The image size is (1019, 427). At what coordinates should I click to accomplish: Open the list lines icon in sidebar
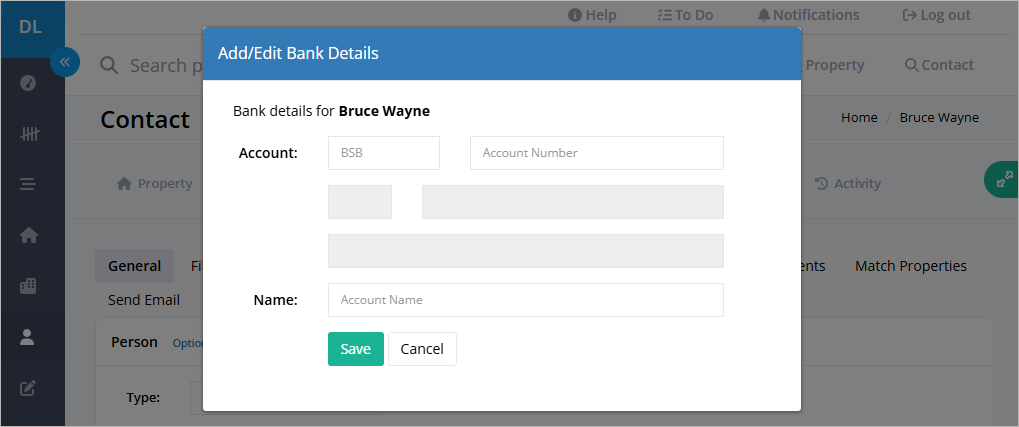[x=28, y=185]
